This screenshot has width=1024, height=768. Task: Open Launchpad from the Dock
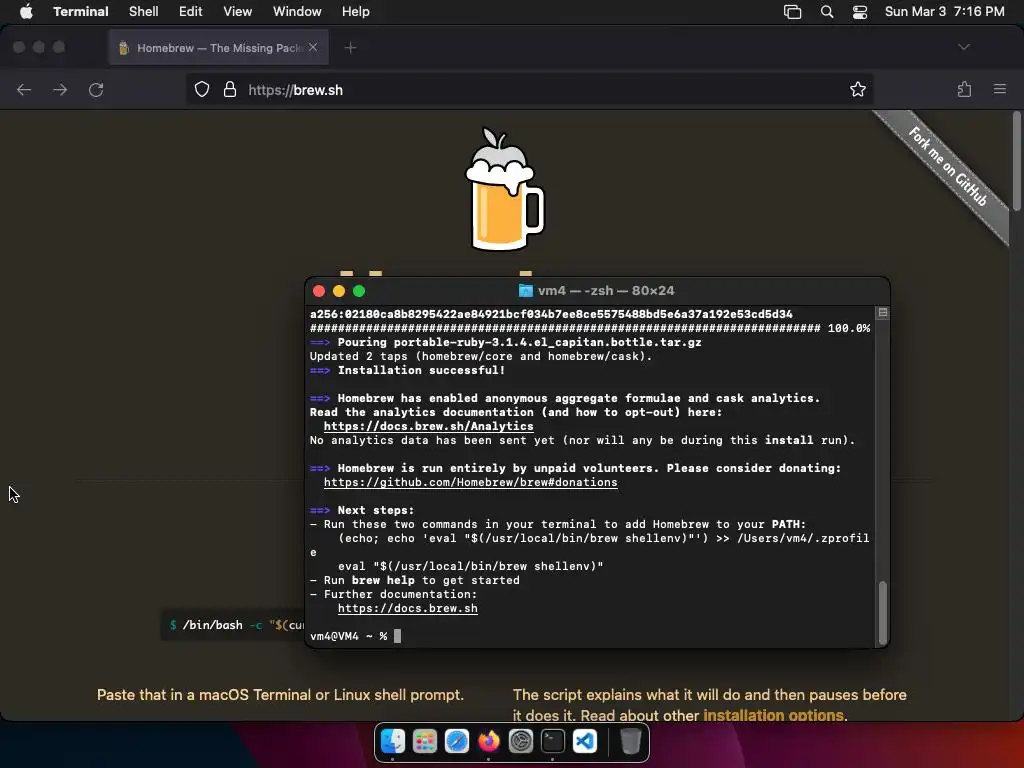point(425,741)
